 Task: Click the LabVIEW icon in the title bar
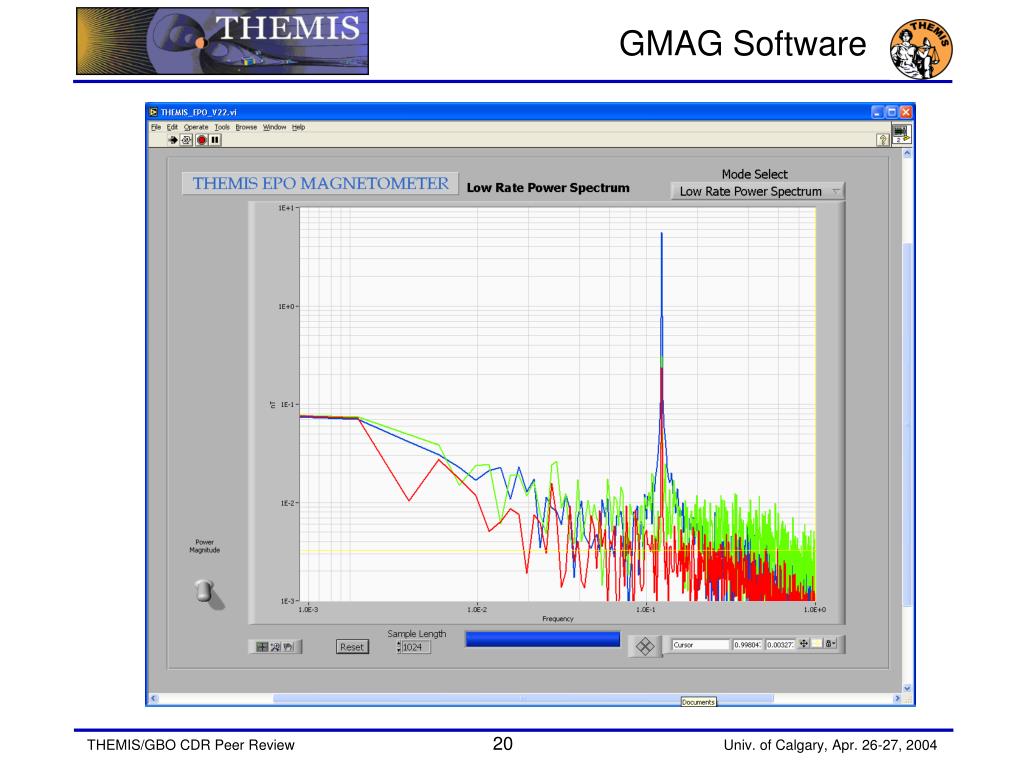click(153, 112)
